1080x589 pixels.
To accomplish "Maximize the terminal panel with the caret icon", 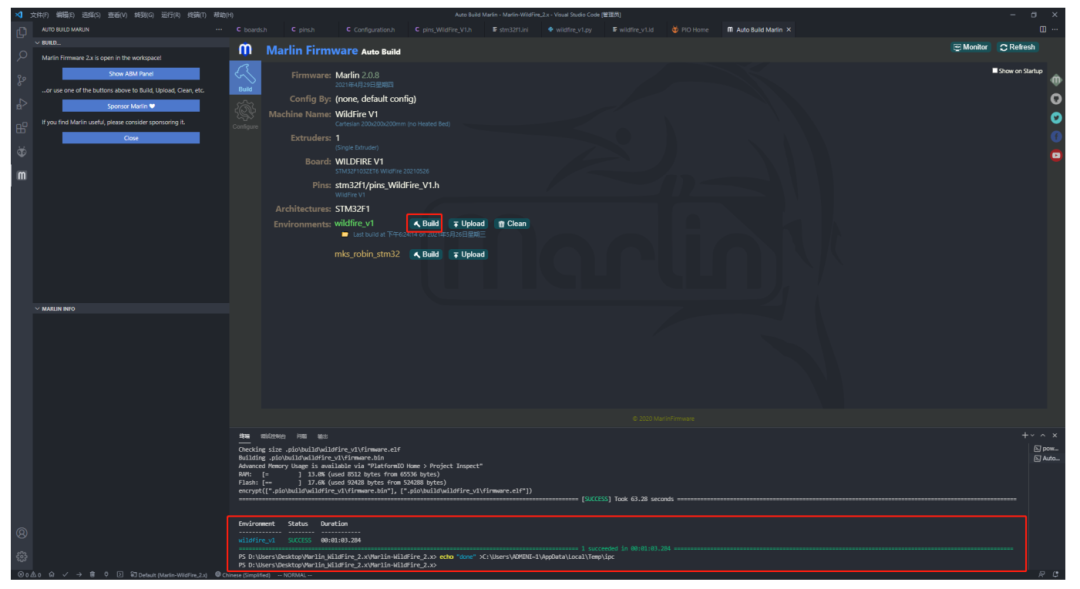I will click(x=1043, y=435).
